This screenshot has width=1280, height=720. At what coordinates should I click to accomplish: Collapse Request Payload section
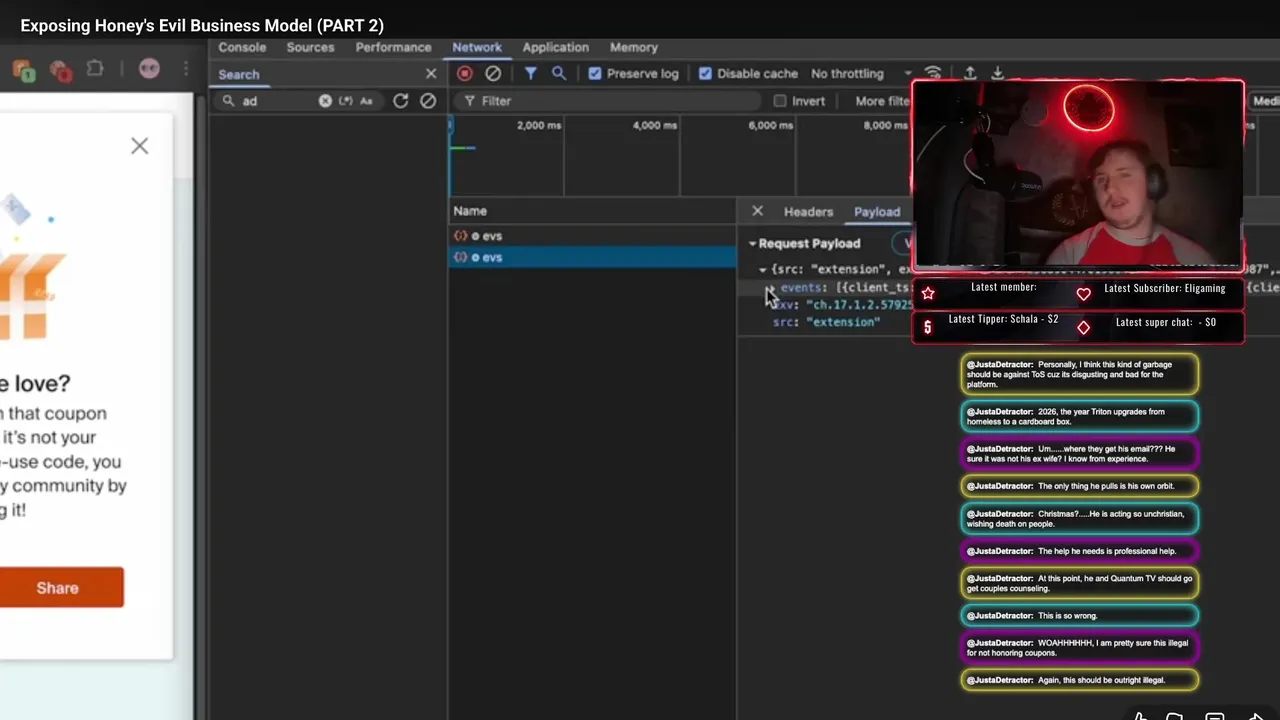tap(753, 243)
